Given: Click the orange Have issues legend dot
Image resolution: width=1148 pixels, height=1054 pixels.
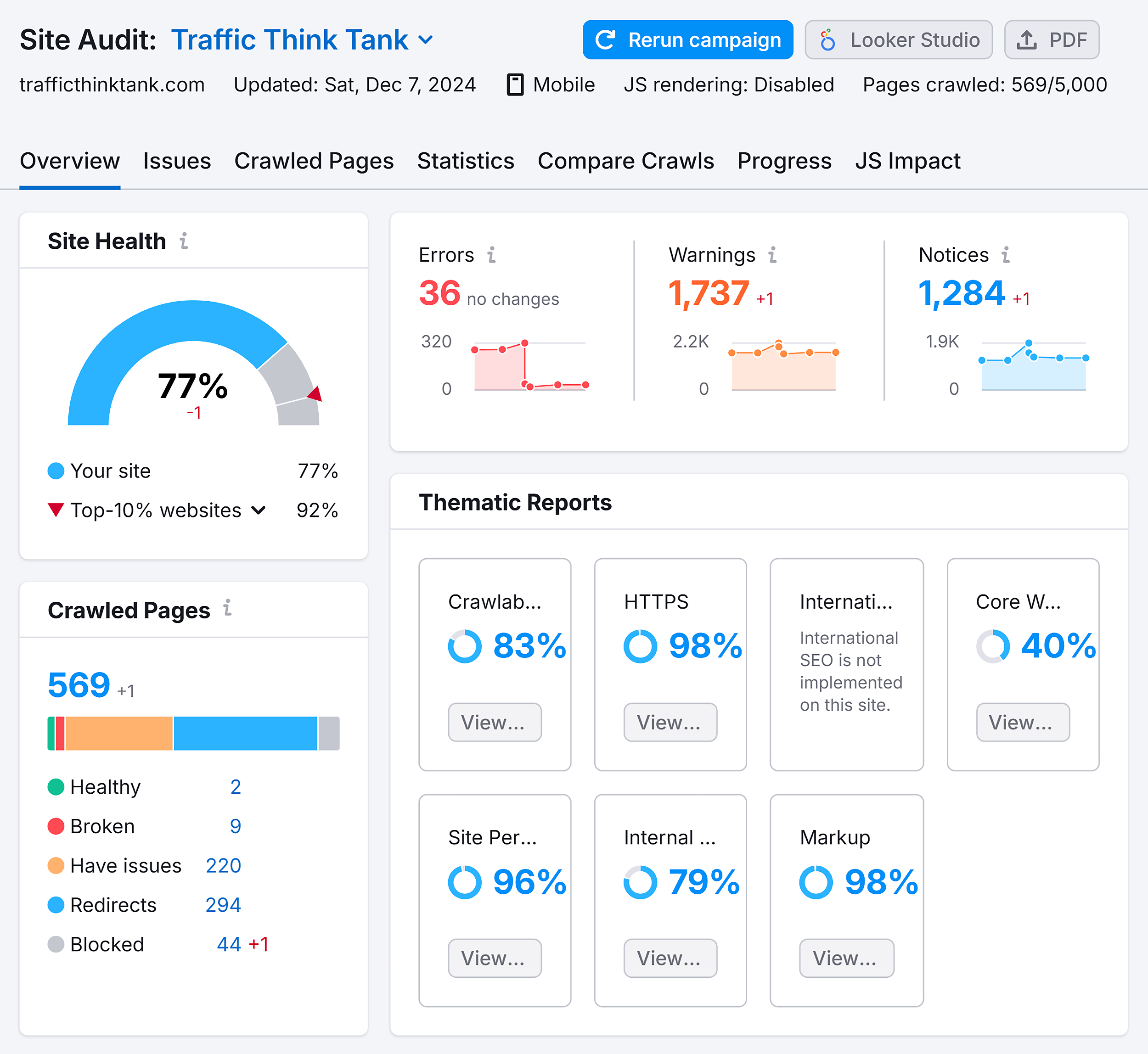Looking at the screenshot, I should click(56, 866).
